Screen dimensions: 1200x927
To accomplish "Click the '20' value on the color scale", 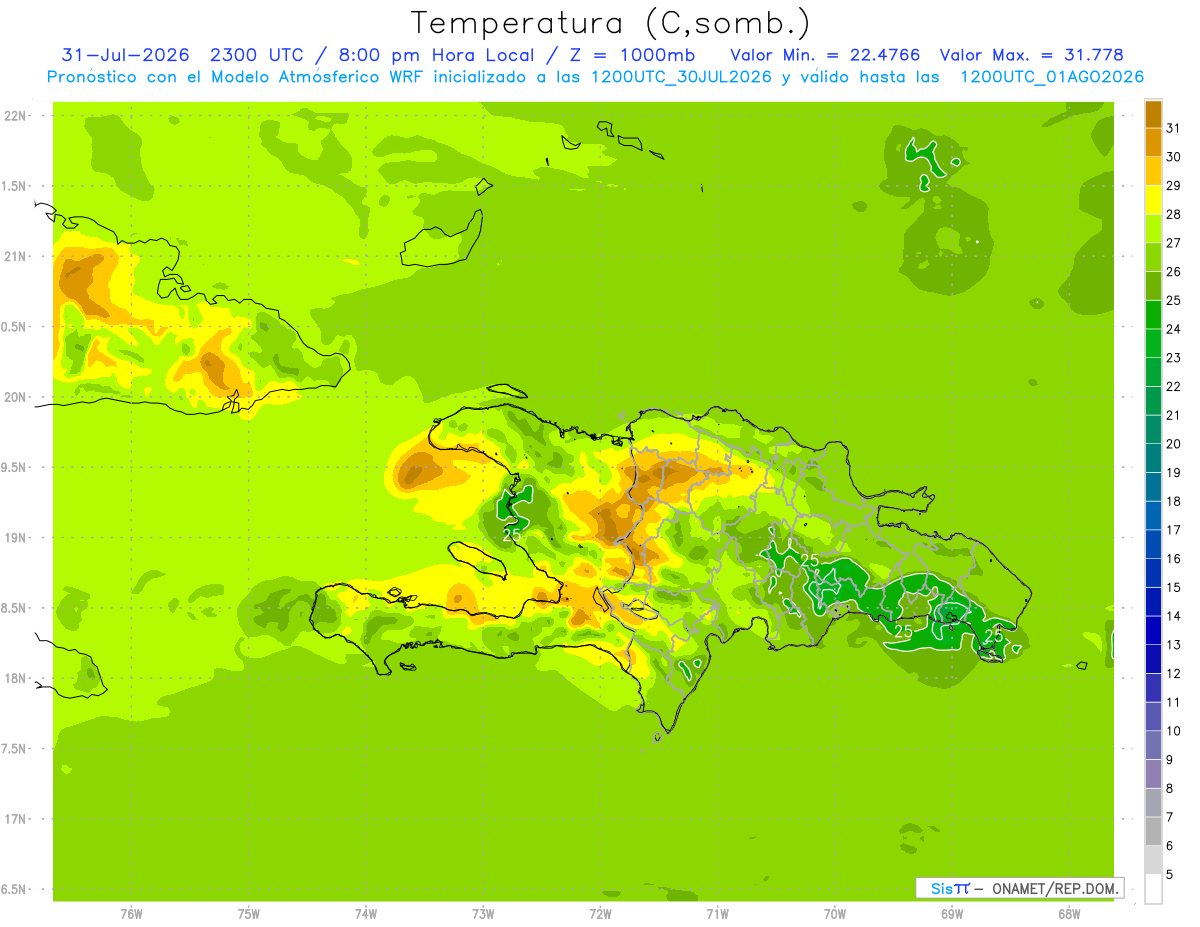I will coord(1174,444).
